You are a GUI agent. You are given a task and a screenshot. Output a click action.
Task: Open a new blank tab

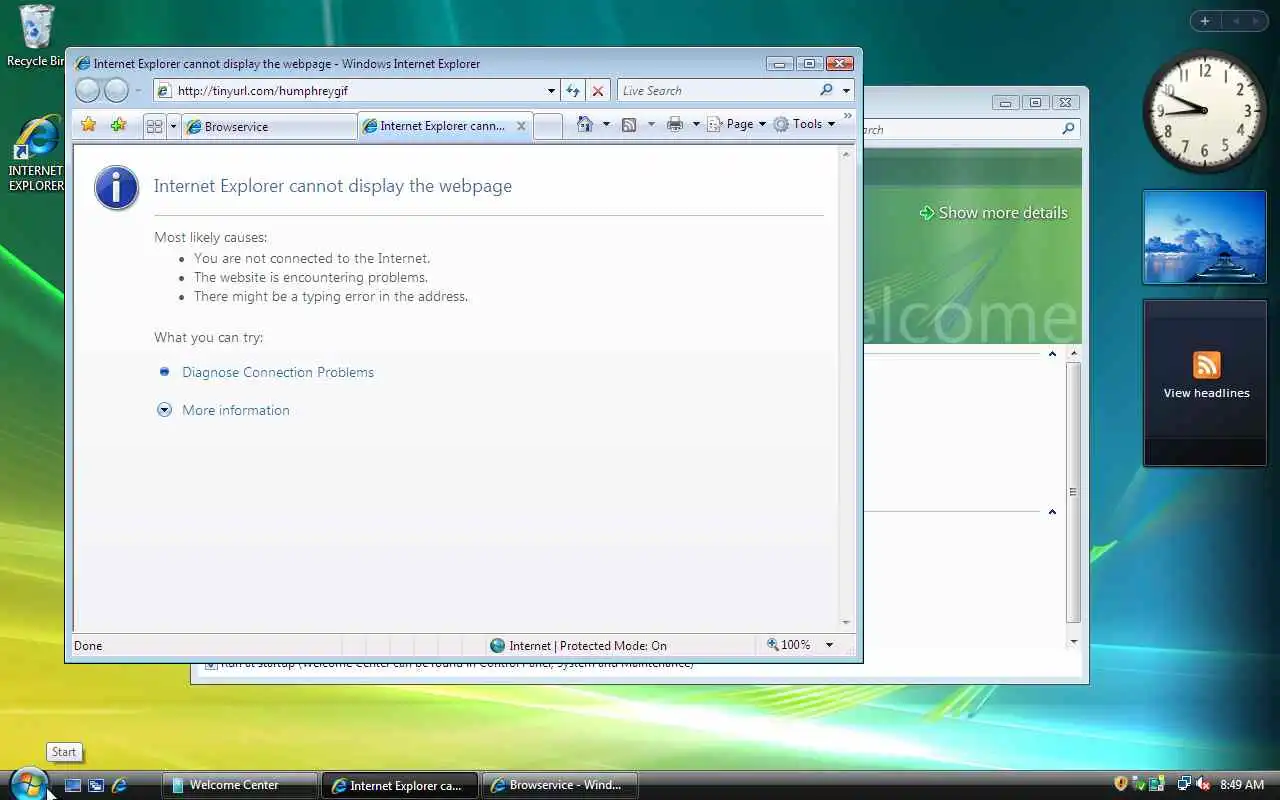(547, 126)
